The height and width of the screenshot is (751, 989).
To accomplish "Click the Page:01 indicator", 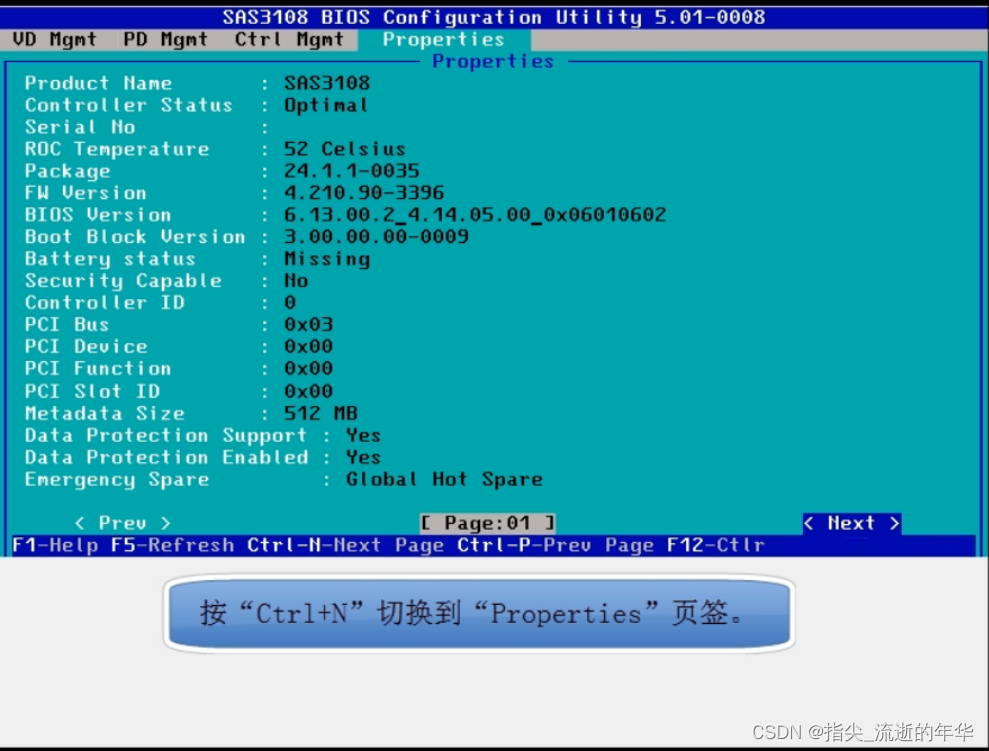I will click(488, 523).
